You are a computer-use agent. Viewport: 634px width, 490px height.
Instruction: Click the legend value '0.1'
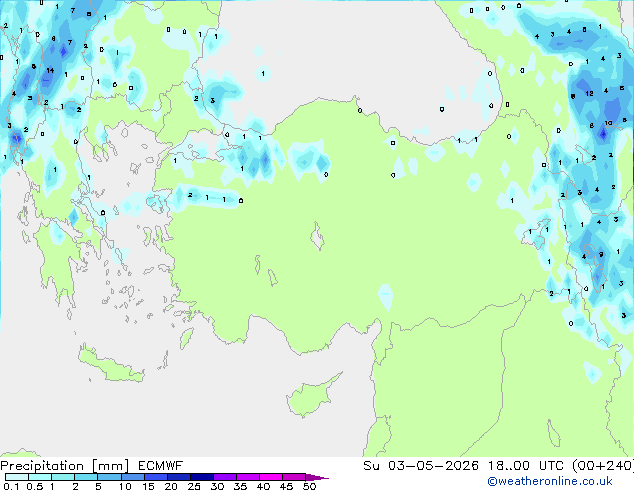[11, 486]
